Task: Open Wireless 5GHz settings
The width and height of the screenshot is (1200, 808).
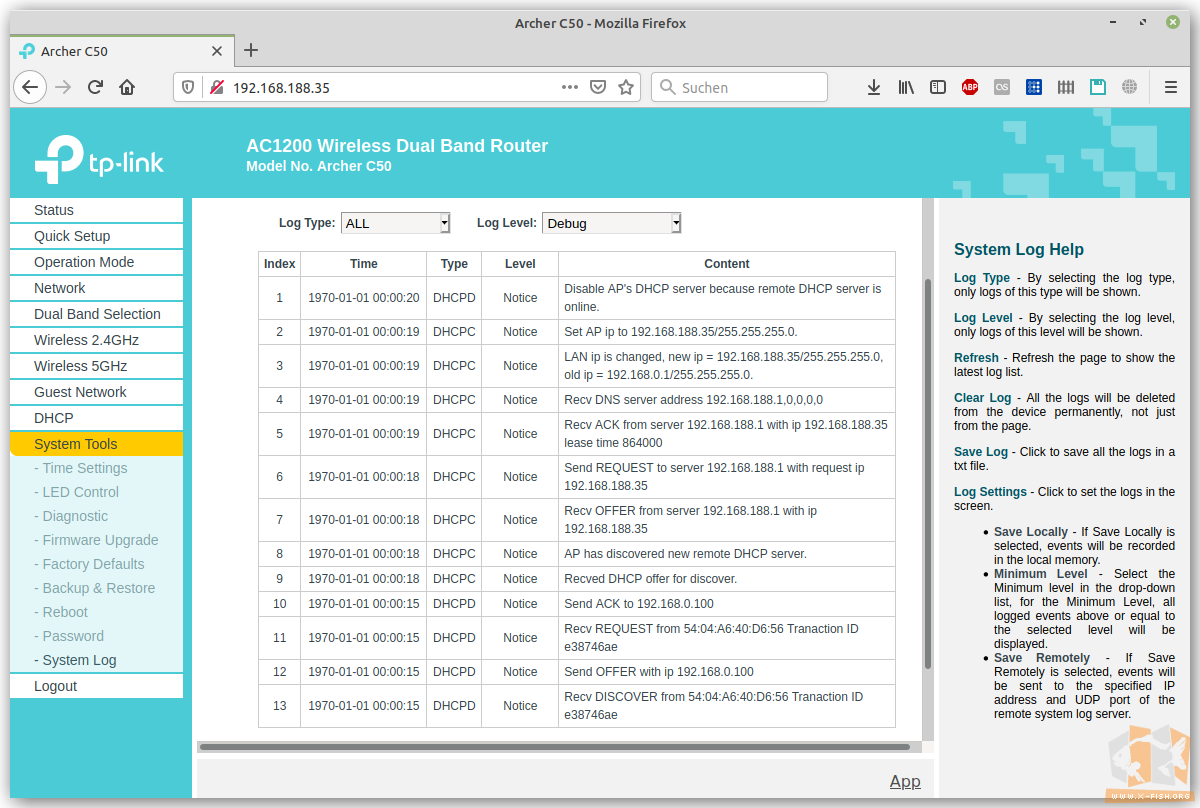Action: 96,366
